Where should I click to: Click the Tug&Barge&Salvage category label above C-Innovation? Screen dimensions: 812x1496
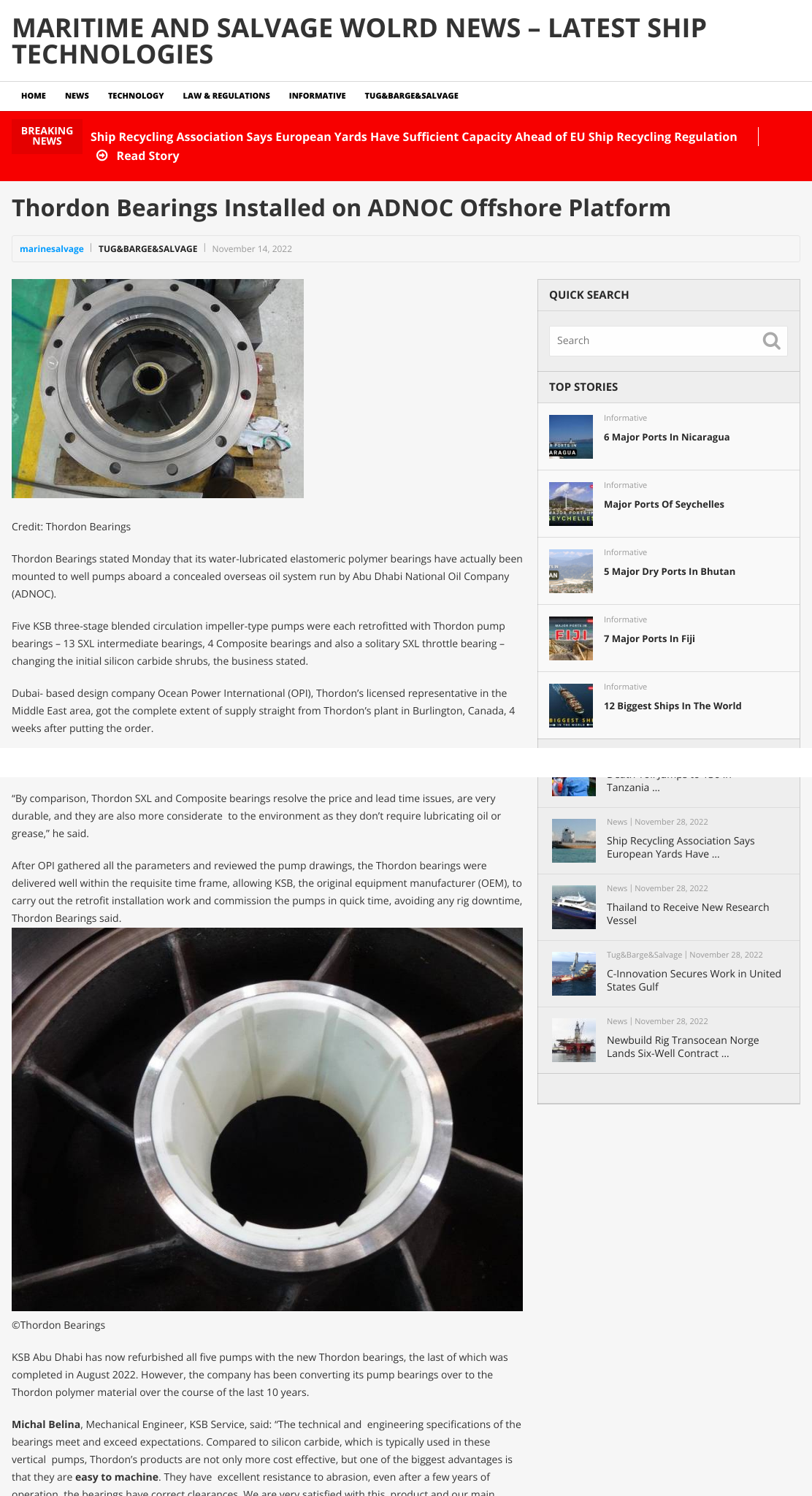click(x=644, y=955)
